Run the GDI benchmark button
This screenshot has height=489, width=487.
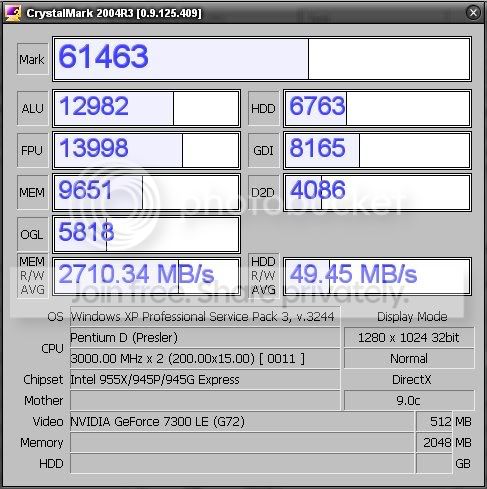[263, 150]
